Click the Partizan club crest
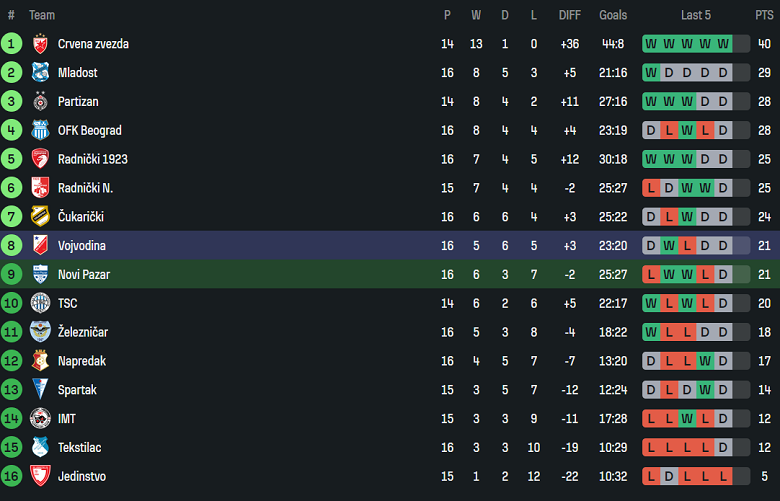This screenshot has width=780, height=501. (x=40, y=102)
